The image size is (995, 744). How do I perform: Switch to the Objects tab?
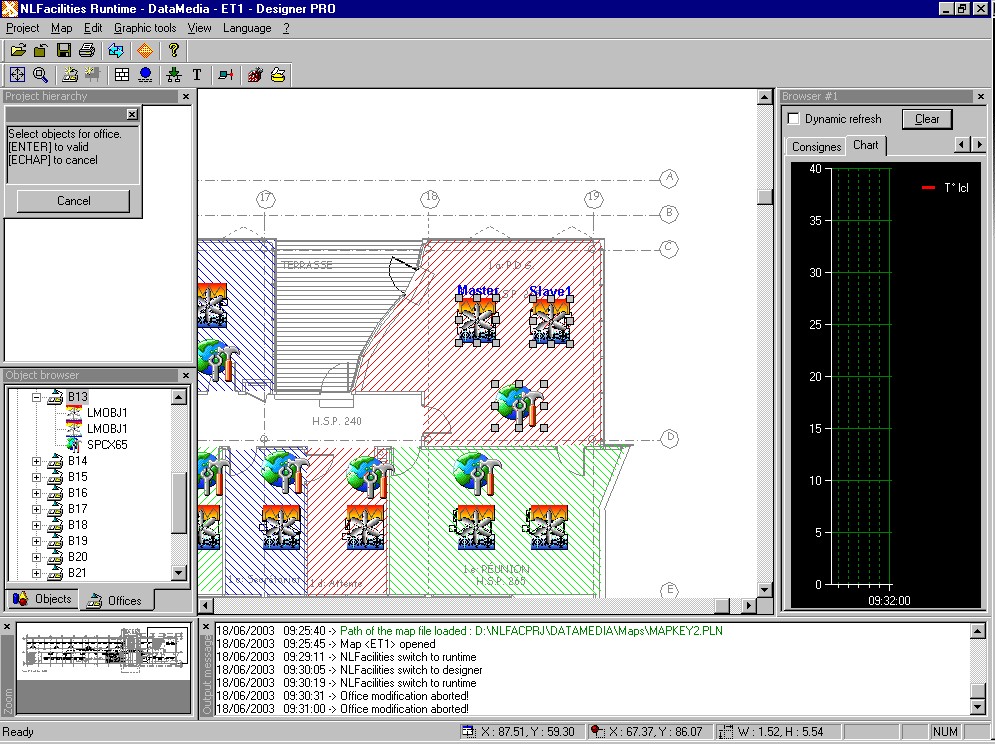[x=43, y=599]
